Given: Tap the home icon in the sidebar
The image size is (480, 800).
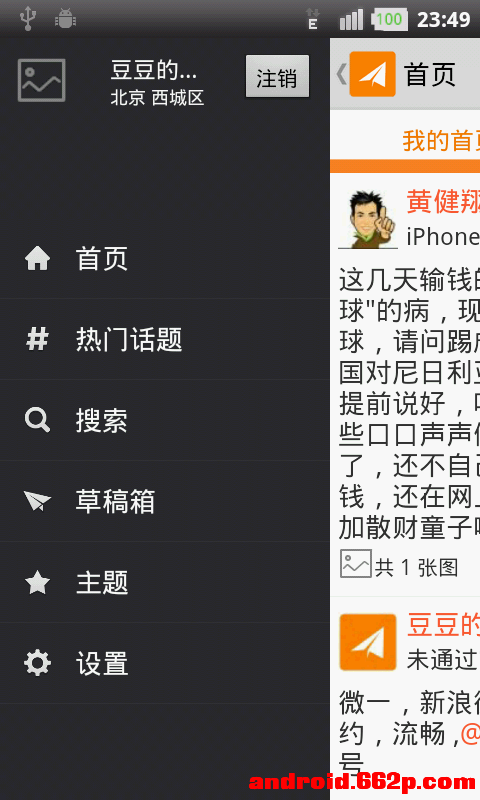Looking at the screenshot, I should (38, 258).
